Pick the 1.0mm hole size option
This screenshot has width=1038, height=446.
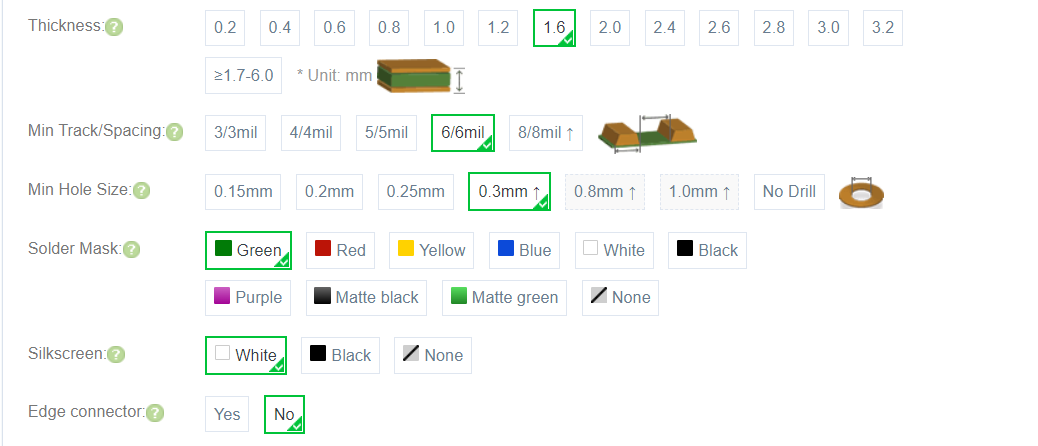coord(700,192)
